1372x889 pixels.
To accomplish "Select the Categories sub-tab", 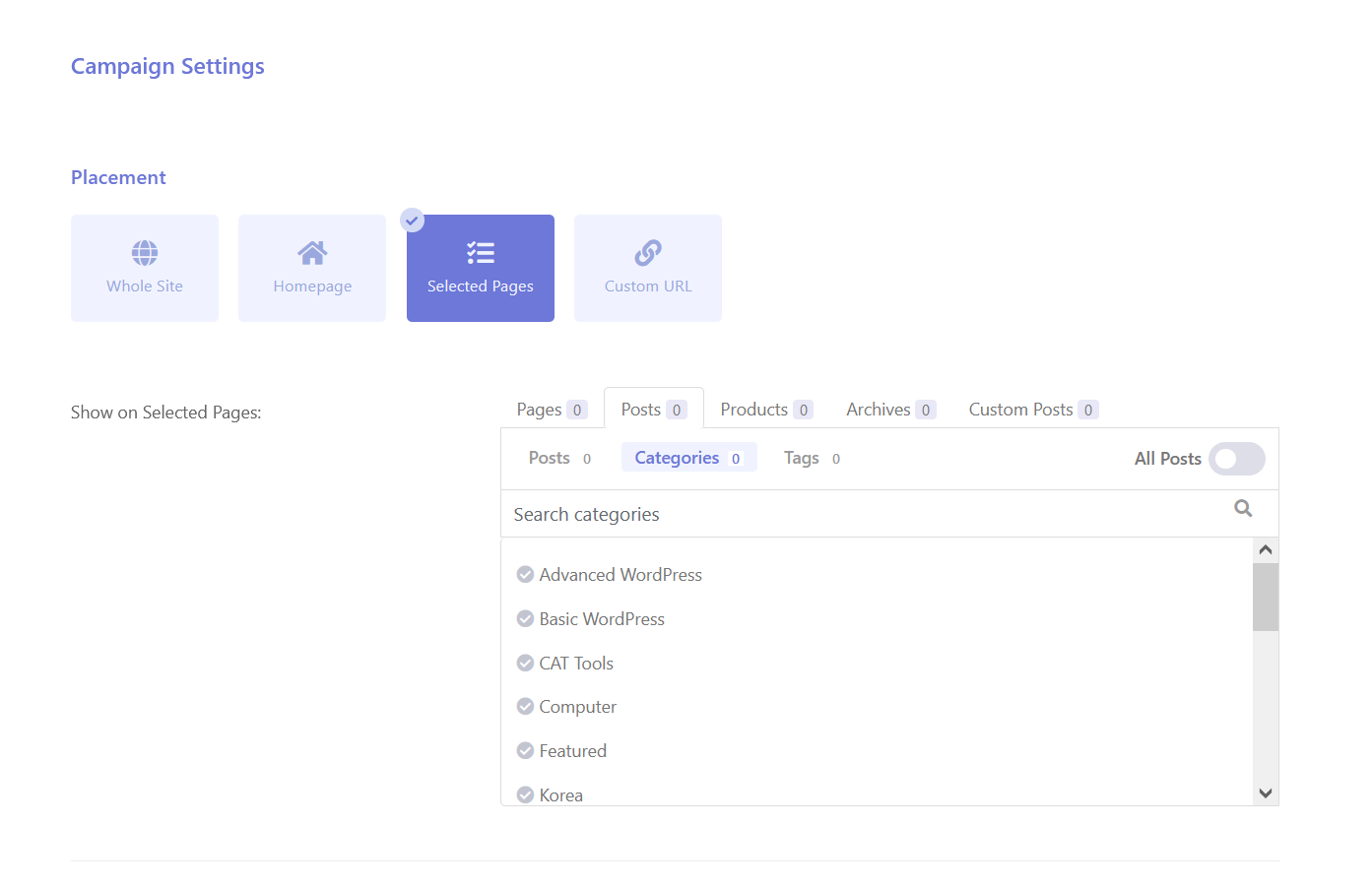I will click(688, 458).
